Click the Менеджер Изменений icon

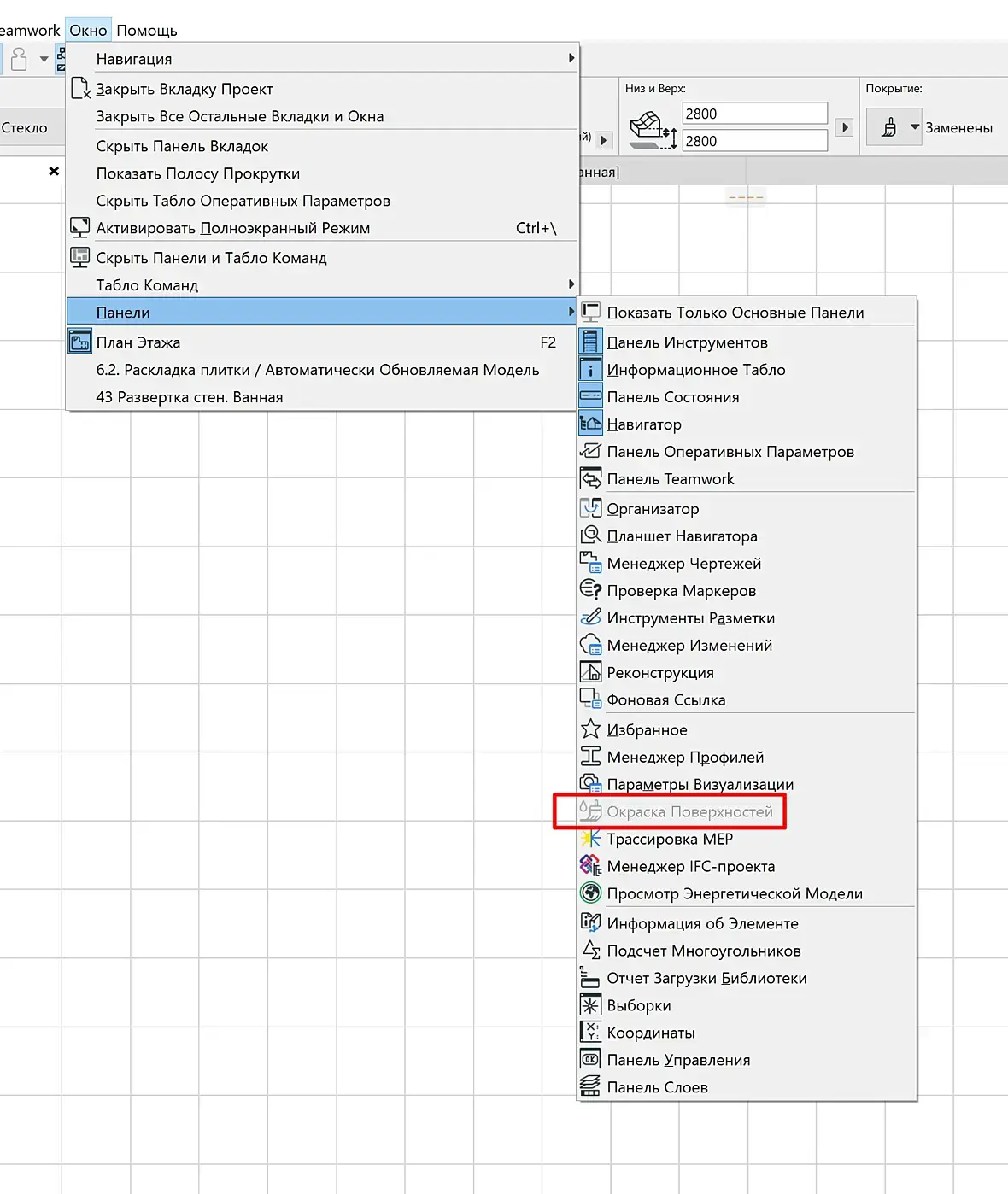pos(590,646)
